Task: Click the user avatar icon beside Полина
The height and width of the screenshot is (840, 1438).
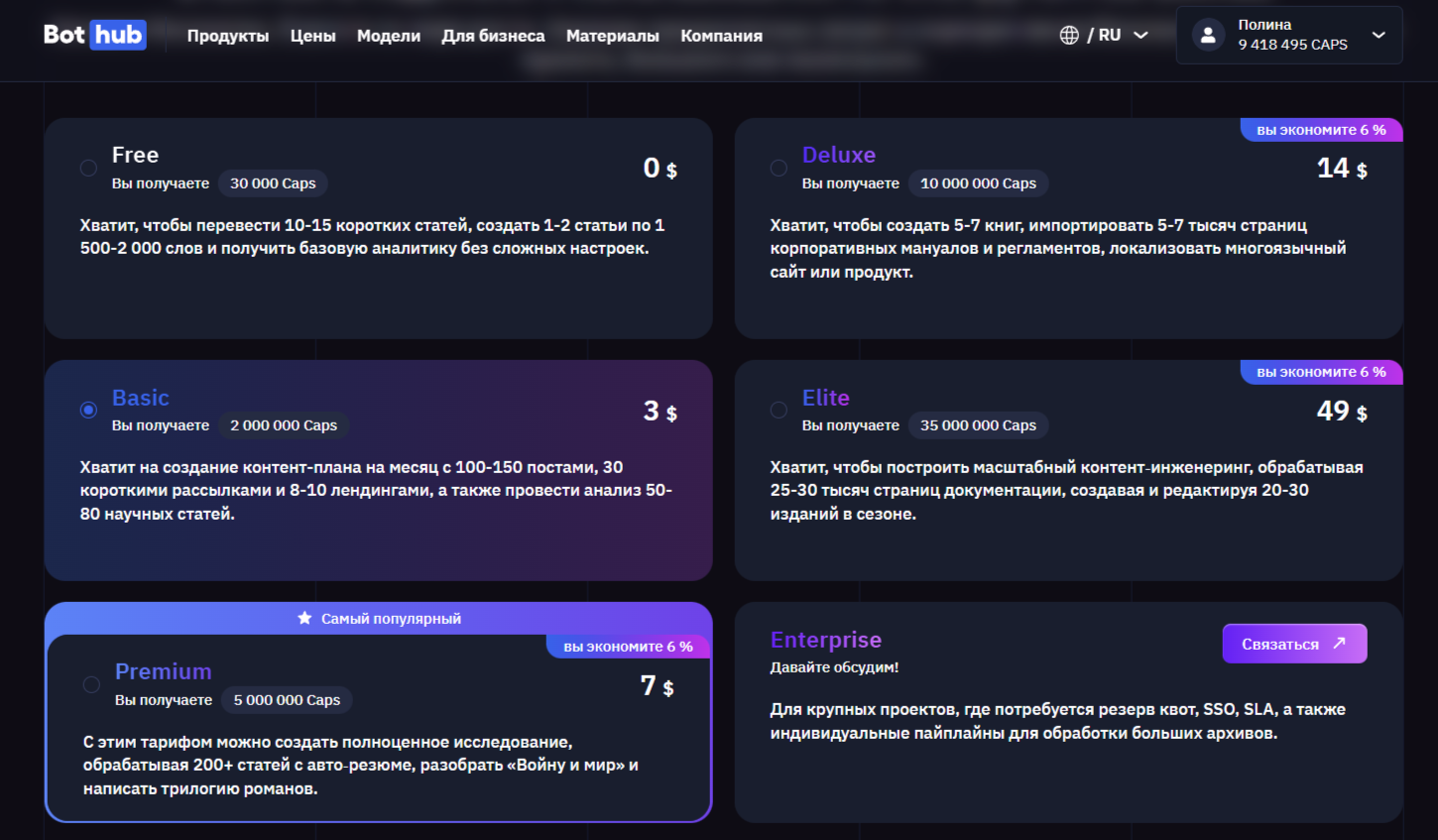Action: point(1207,34)
